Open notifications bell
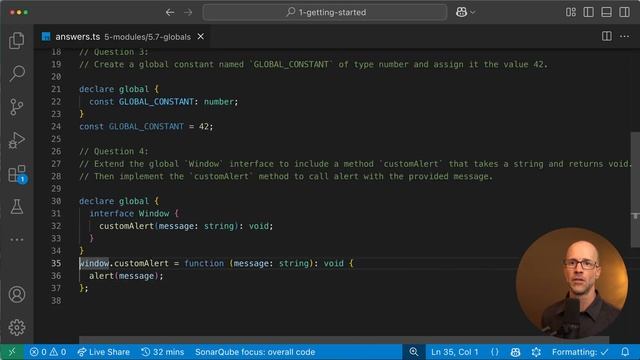640x360 pixels. [x=625, y=352]
